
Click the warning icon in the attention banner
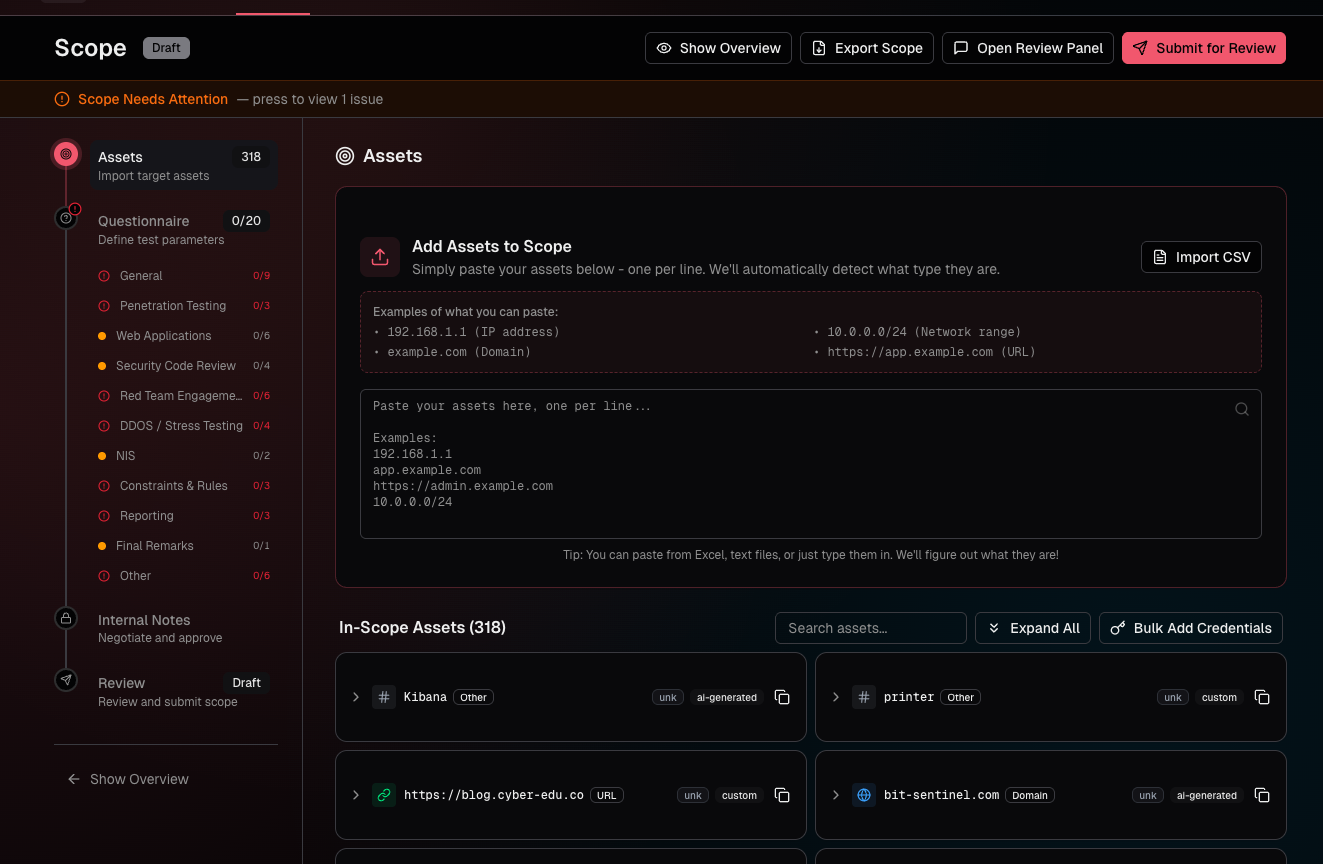(x=61, y=99)
